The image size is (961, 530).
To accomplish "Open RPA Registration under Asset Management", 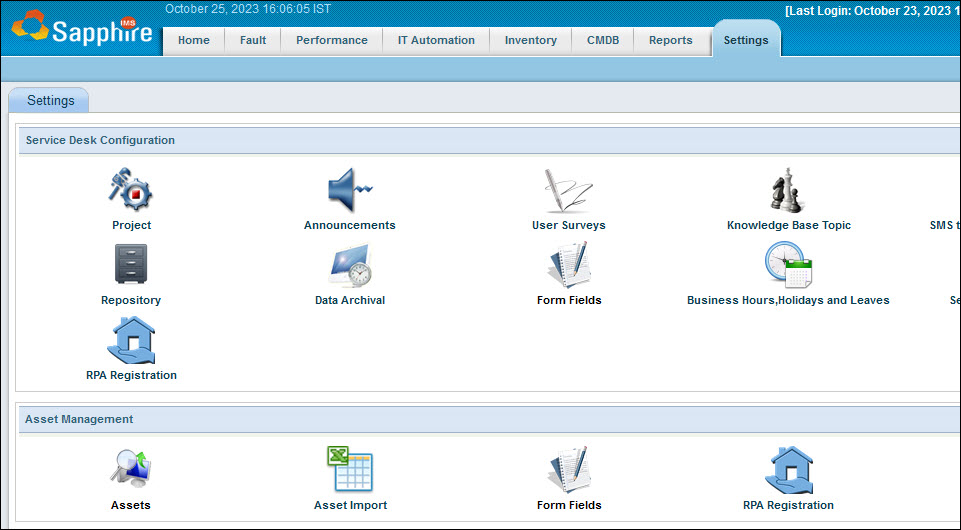I will coord(788,471).
